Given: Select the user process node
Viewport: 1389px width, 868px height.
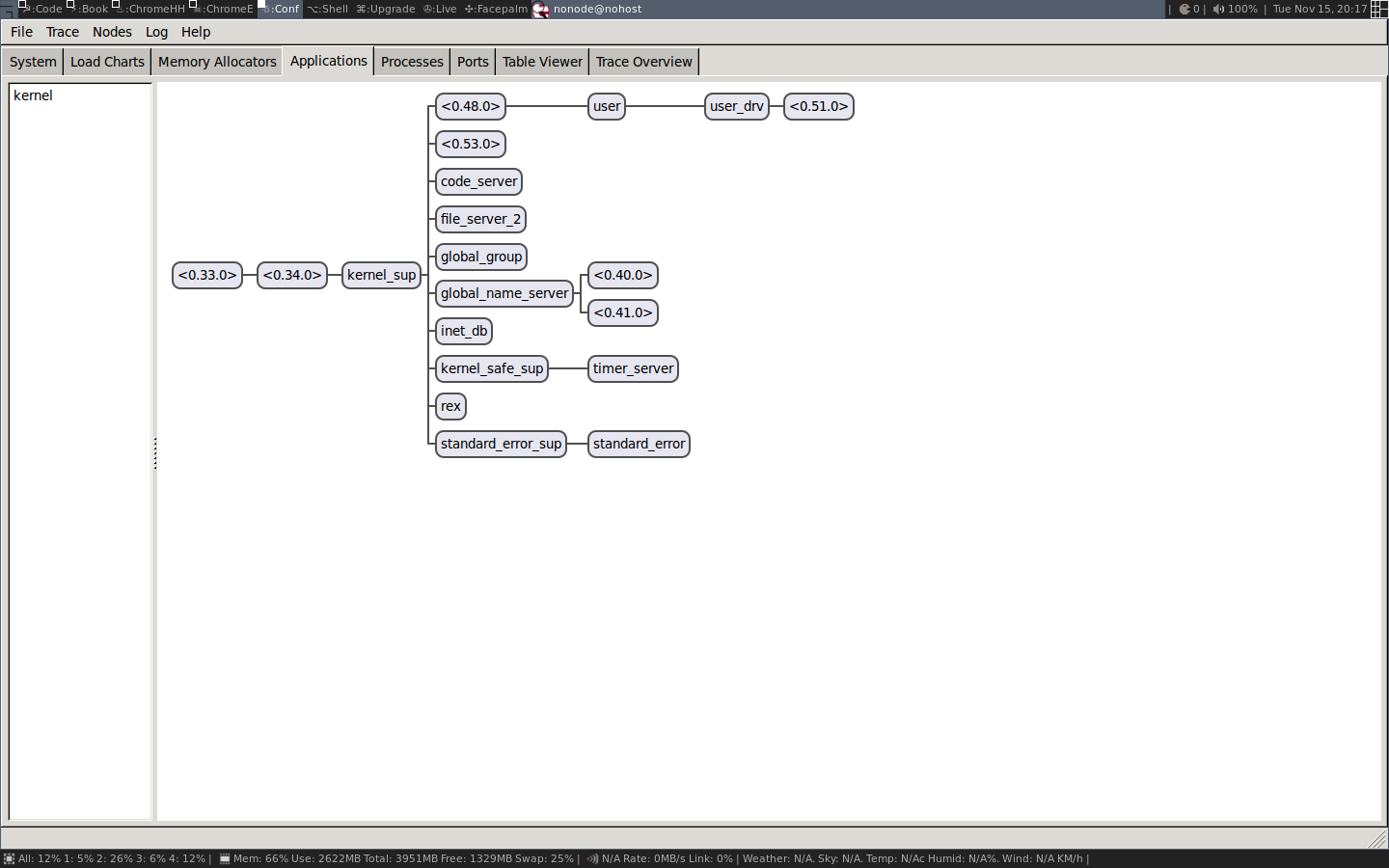Looking at the screenshot, I should (x=607, y=106).
